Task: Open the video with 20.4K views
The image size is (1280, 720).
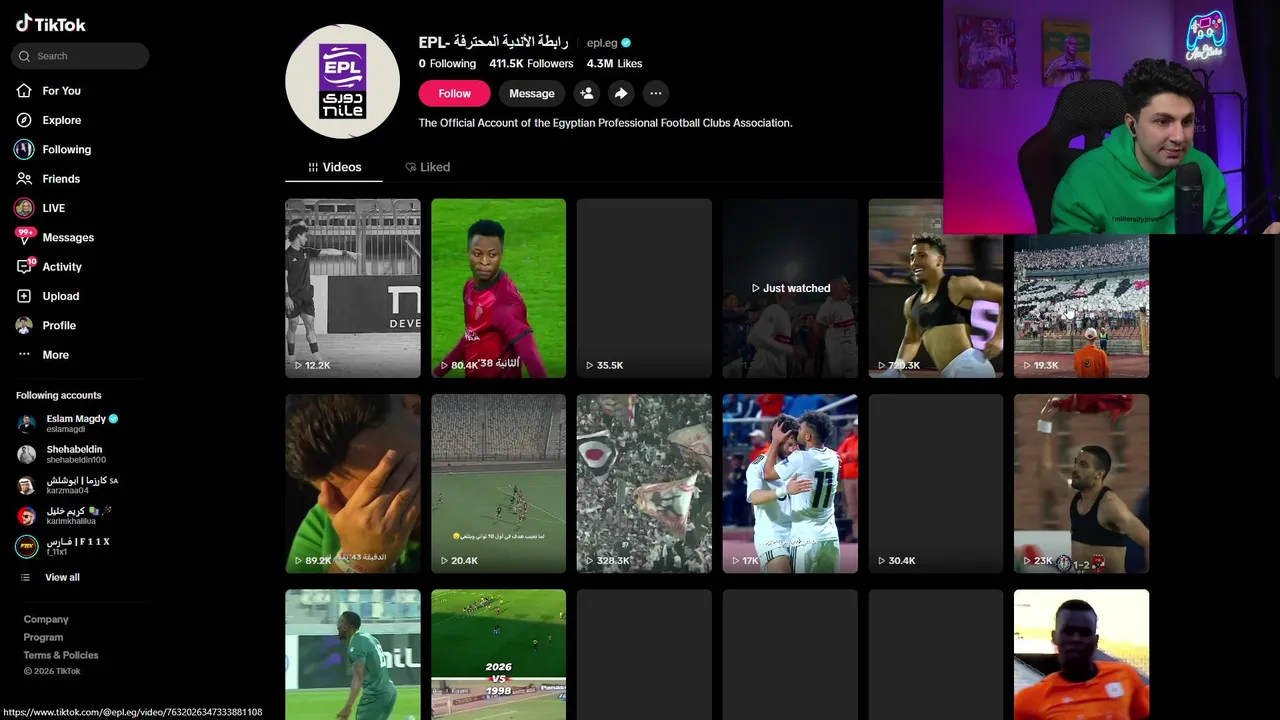Action: [499, 484]
